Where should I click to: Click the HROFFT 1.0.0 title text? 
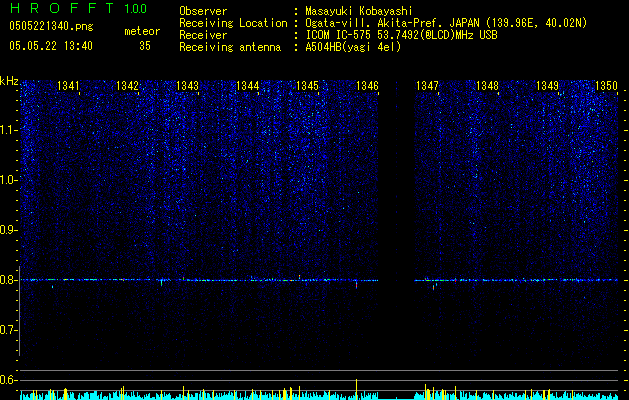point(78,8)
